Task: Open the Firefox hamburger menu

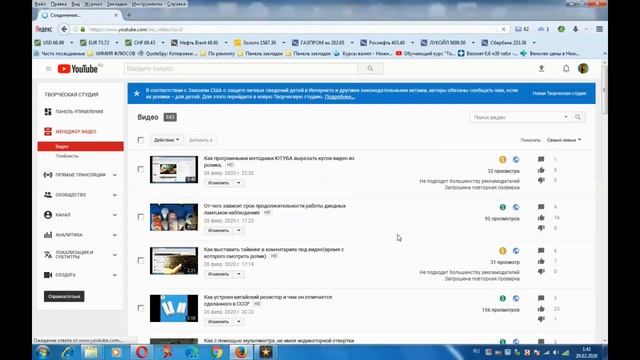Action: (599, 29)
